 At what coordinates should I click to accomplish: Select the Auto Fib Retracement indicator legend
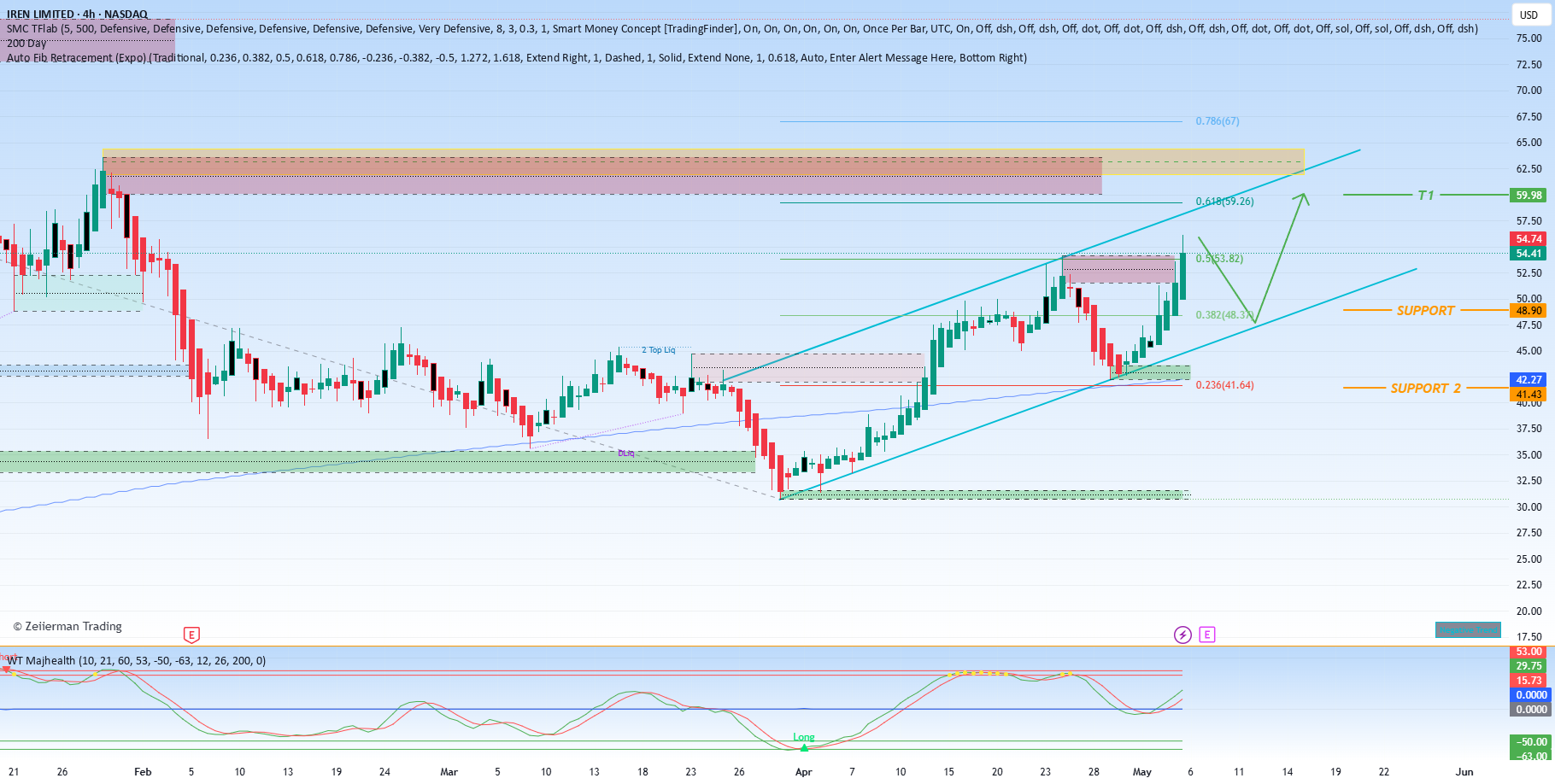click(517, 58)
